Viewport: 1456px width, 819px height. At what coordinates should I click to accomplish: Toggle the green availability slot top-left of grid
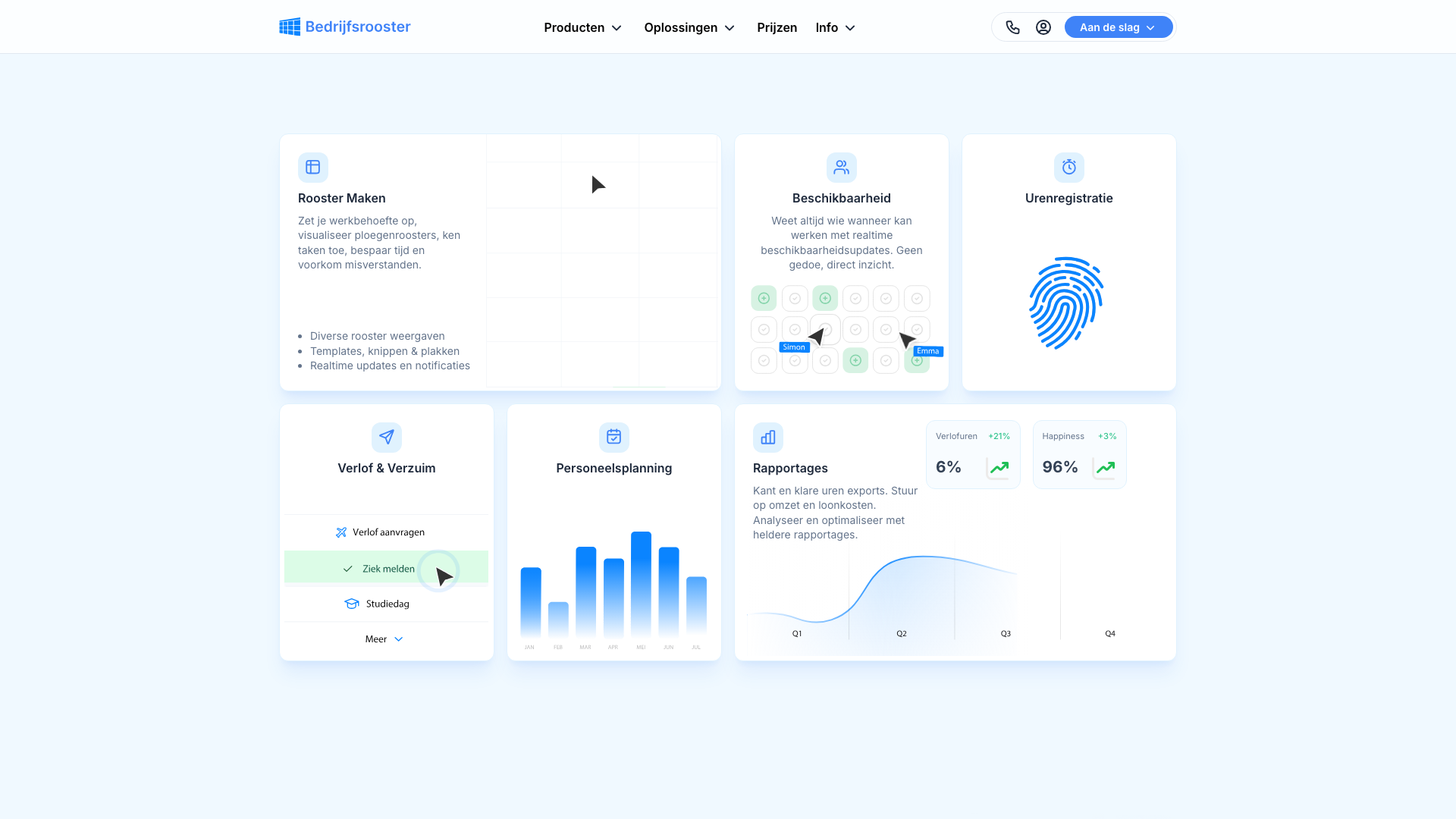pos(764,298)
